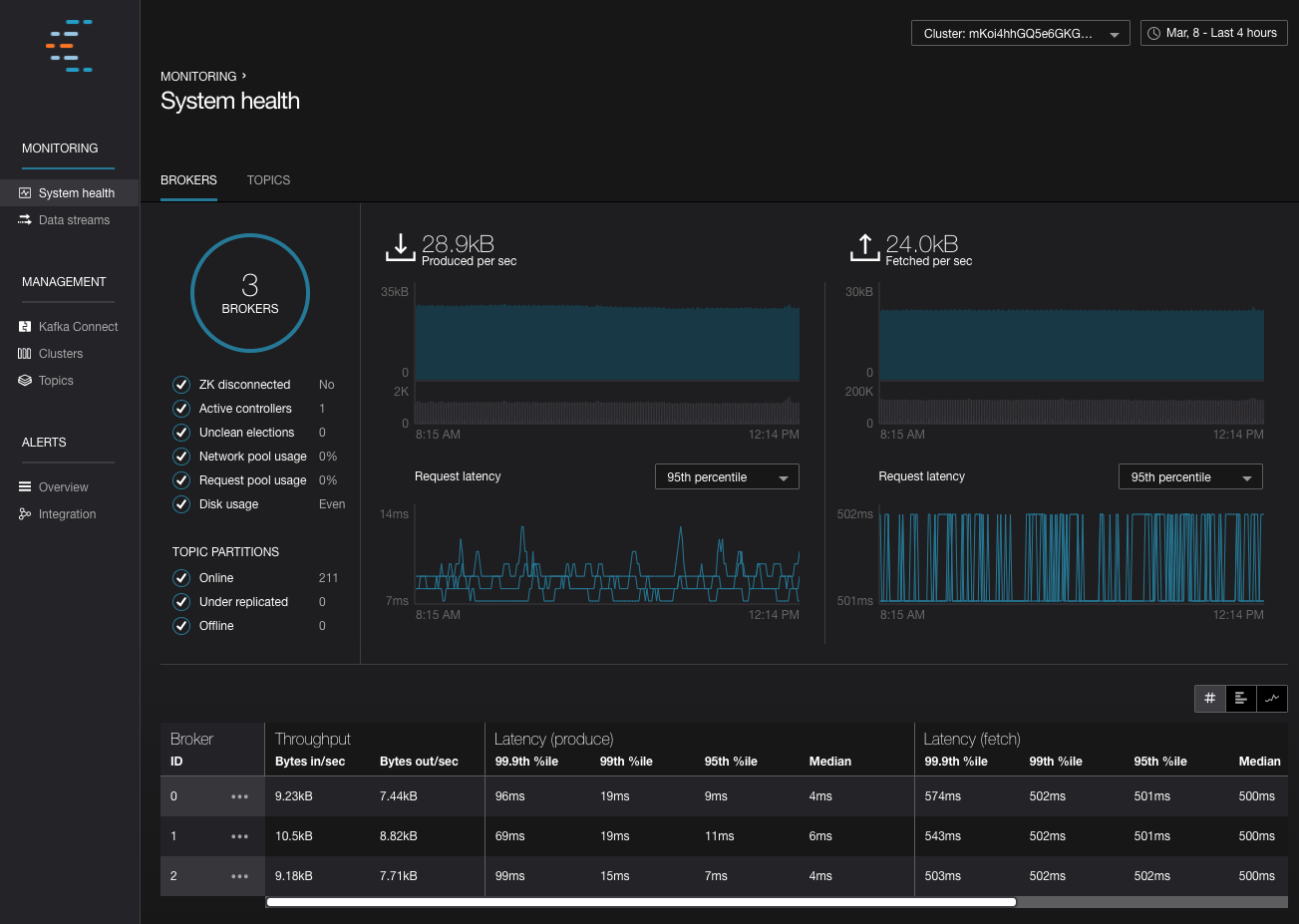Click the 211 online partitions value
This screenshot has height=924, width=1299.
tap(328, 578)
